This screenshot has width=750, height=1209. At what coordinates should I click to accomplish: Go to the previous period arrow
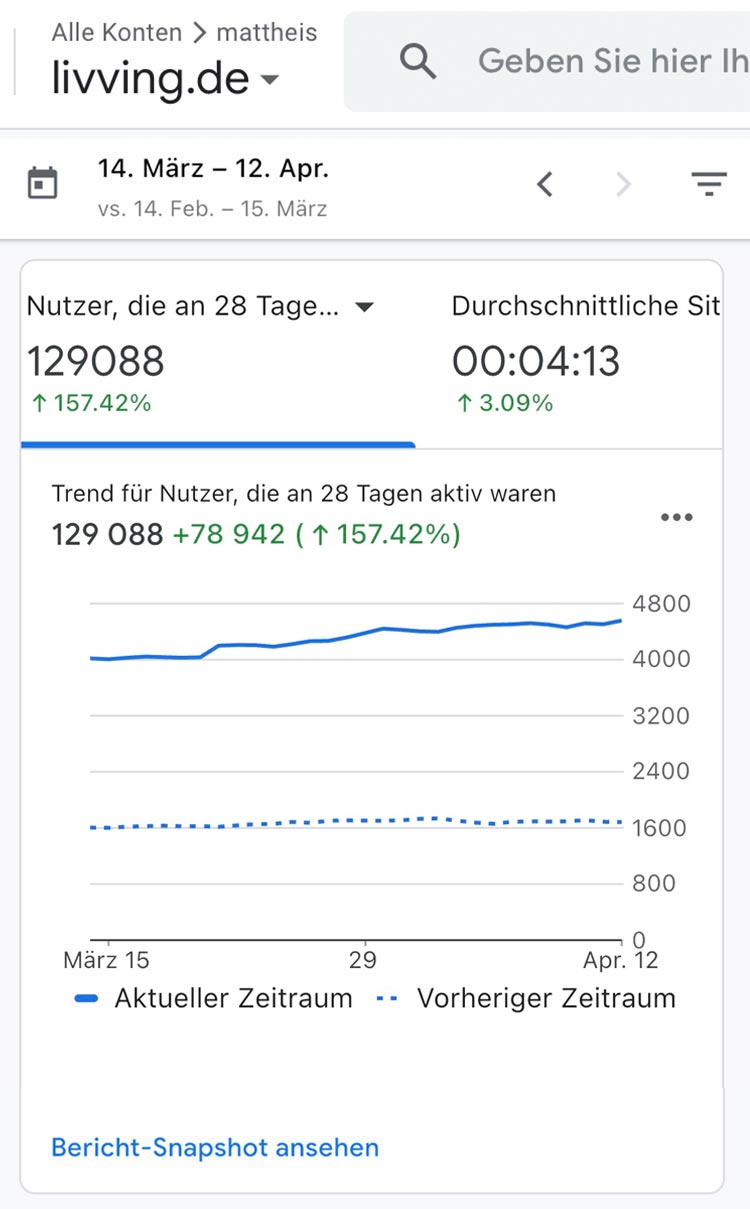pyautogui.click(x=545, y=184)
